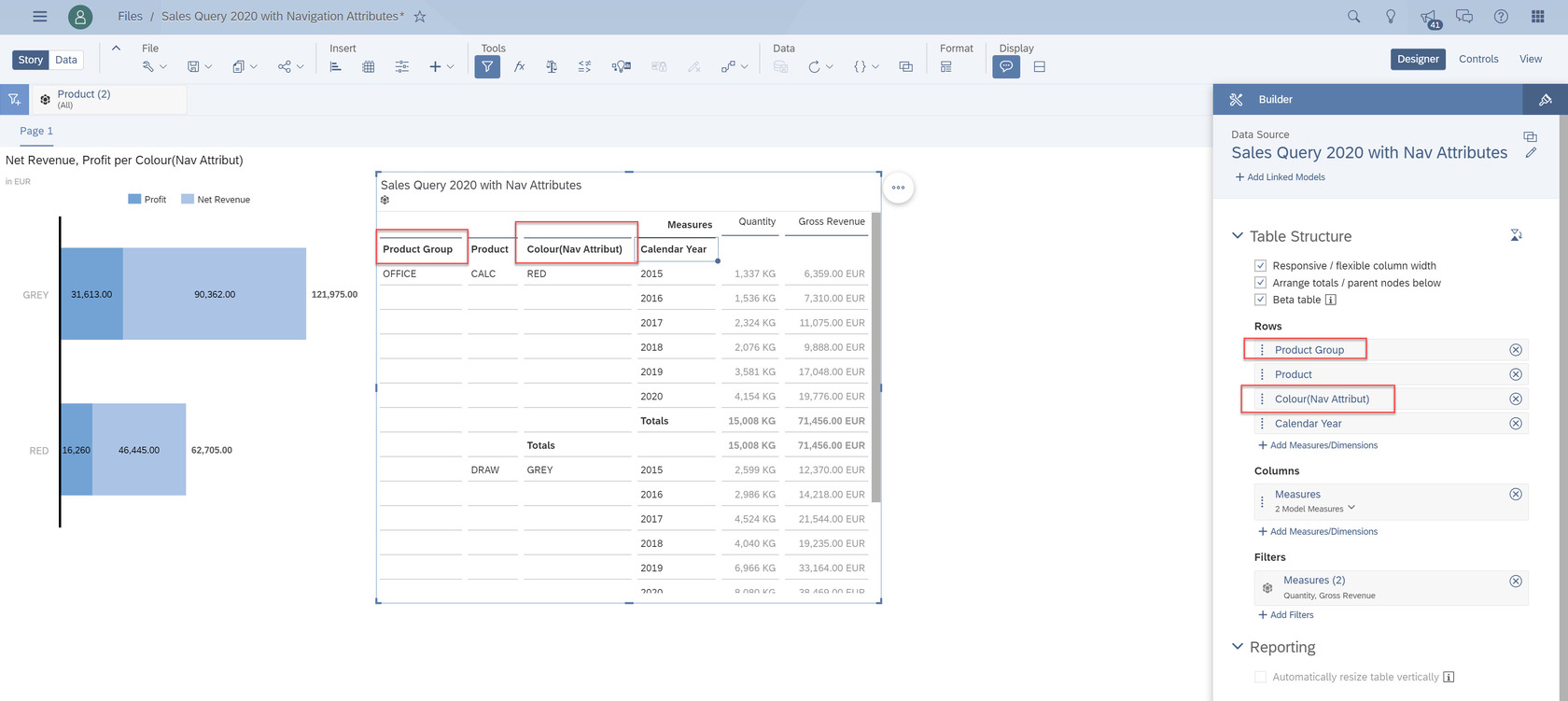Toggle Responsive / flexible column width checkbox
Screen dimensions: 1568x701
click(x=1260, y=266)
